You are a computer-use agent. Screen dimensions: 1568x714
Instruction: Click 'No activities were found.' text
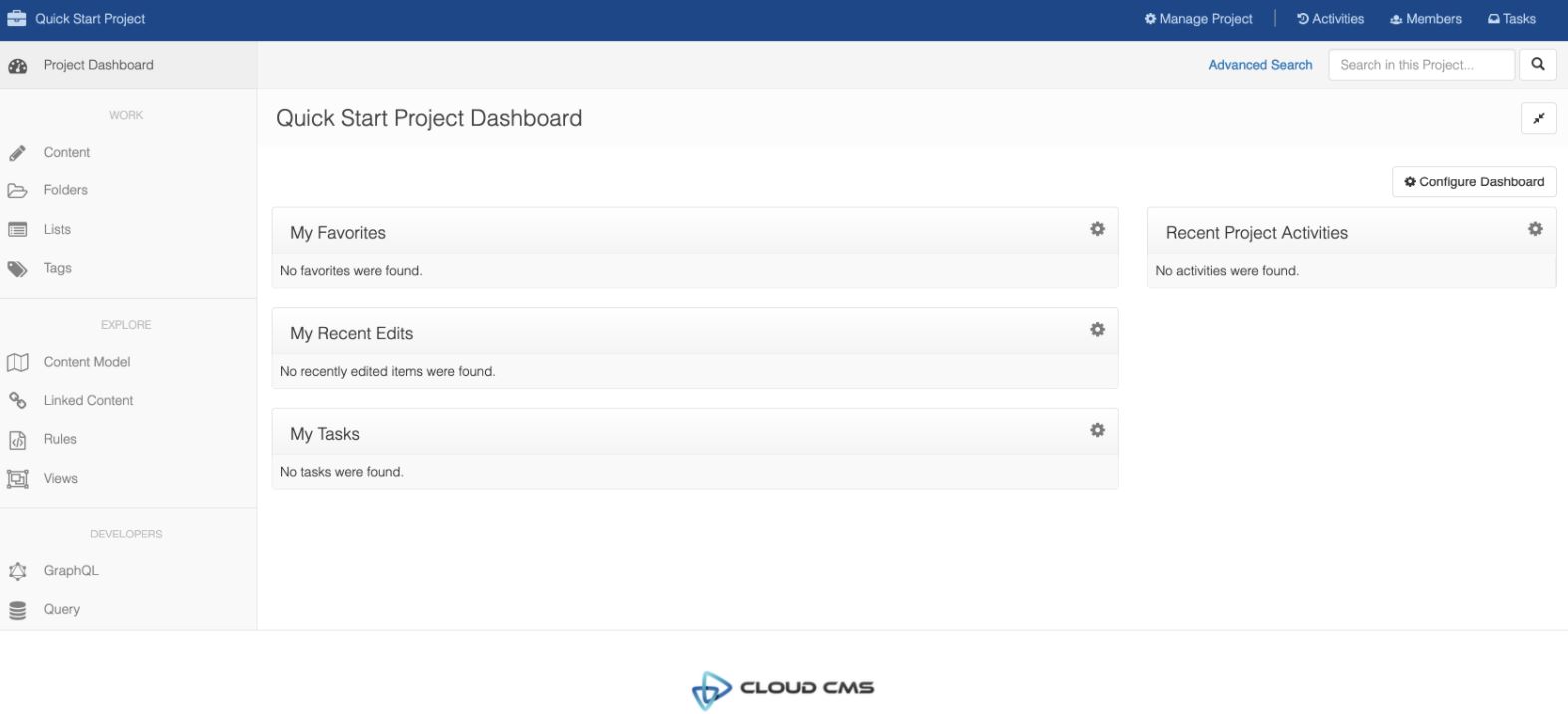(x=1227, y=271)
